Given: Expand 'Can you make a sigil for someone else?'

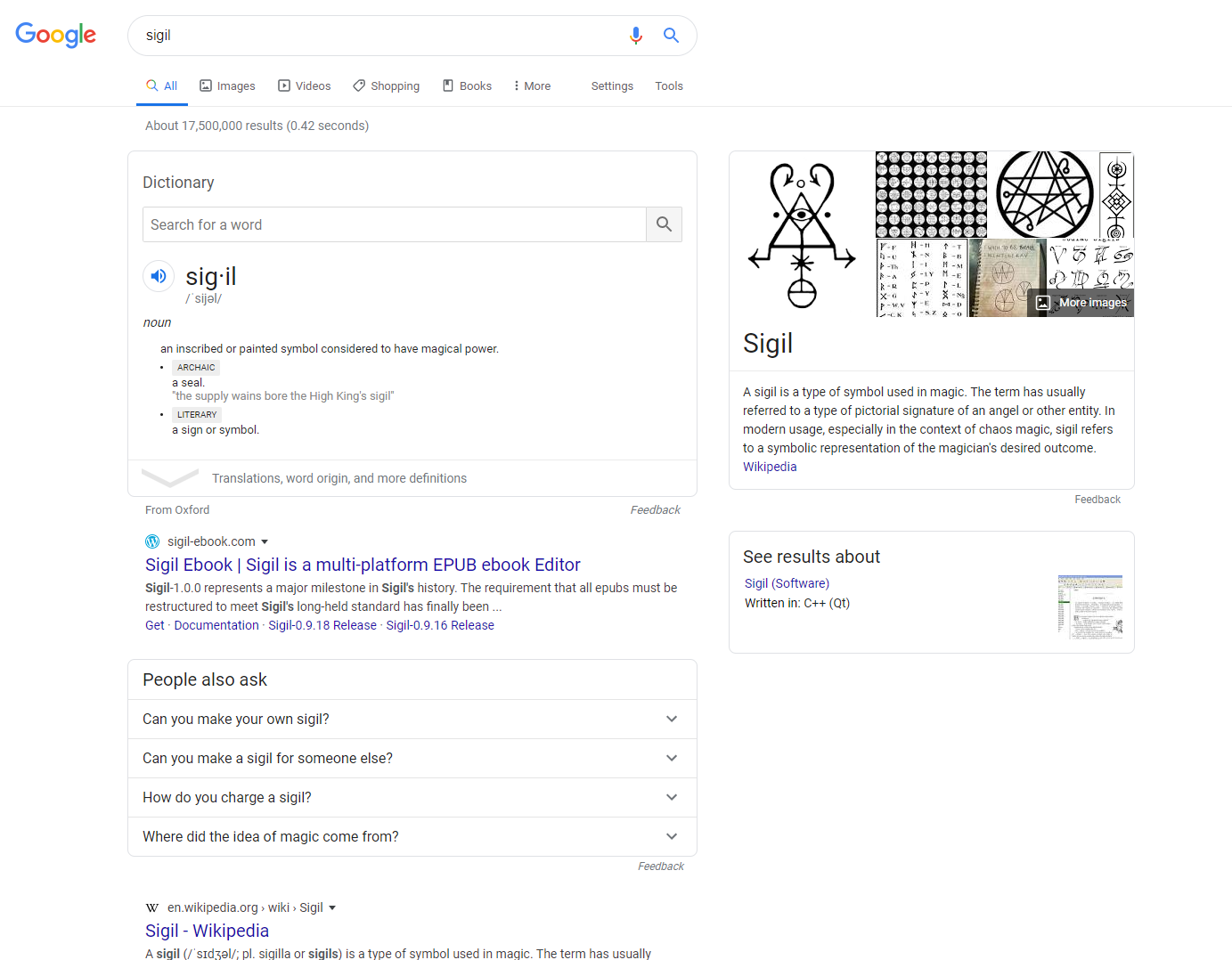Looking at the screenshot, I should click(412, 759).
